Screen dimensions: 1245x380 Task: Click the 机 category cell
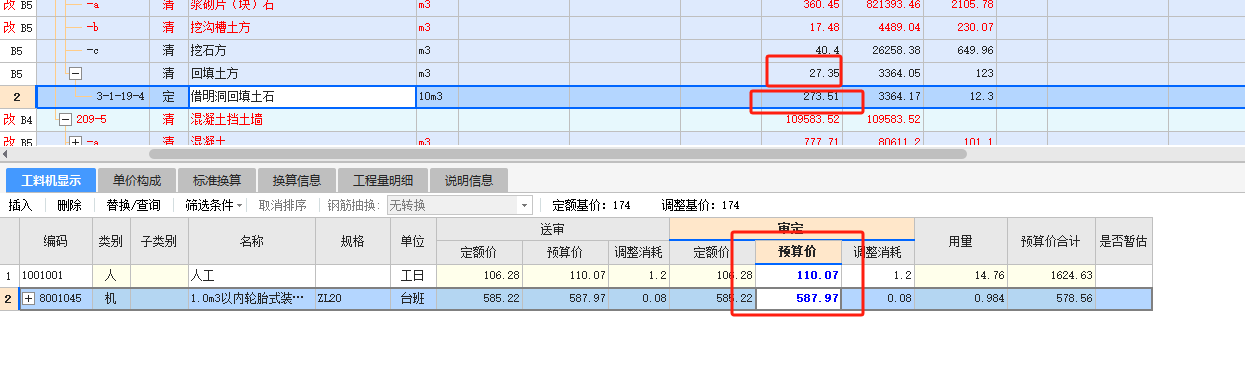coord(111,298)
